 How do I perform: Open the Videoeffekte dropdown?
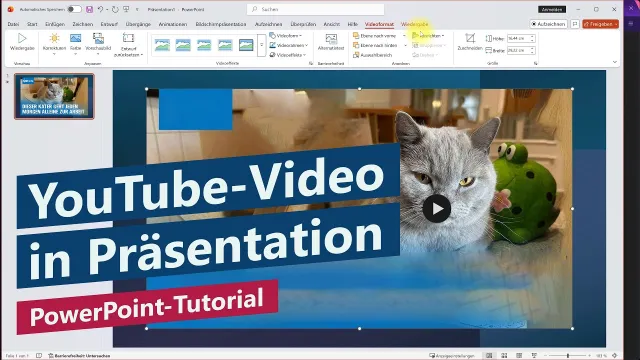point(288,55)
